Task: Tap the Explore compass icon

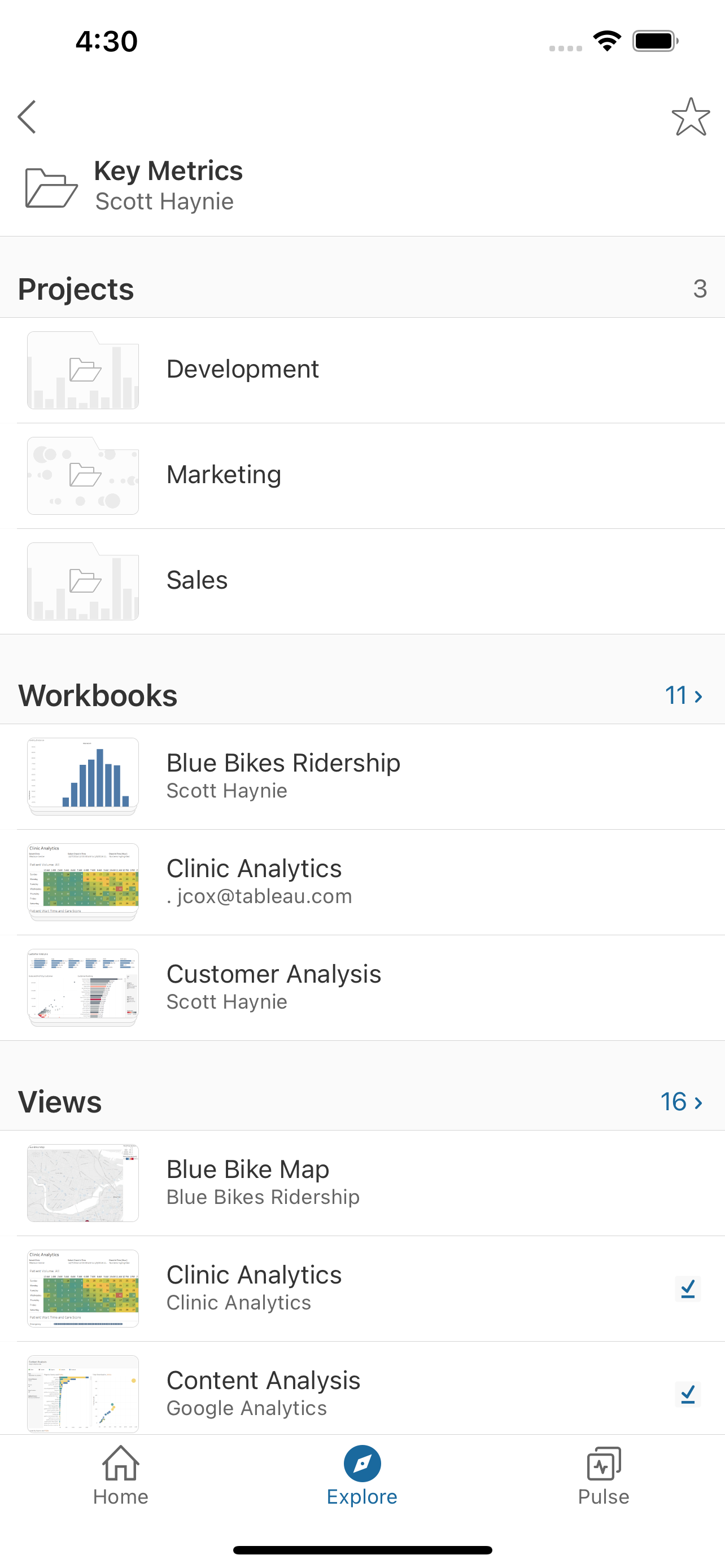Action: (362, 1464)
